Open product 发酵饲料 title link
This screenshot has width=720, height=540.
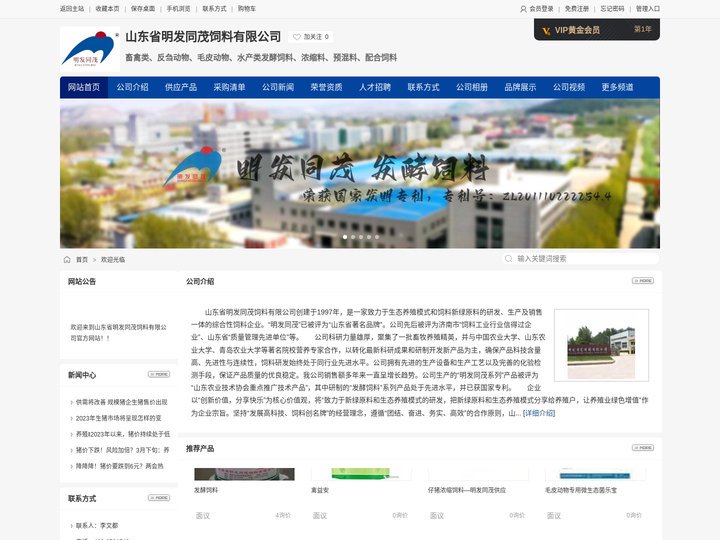tap(206, 490)
